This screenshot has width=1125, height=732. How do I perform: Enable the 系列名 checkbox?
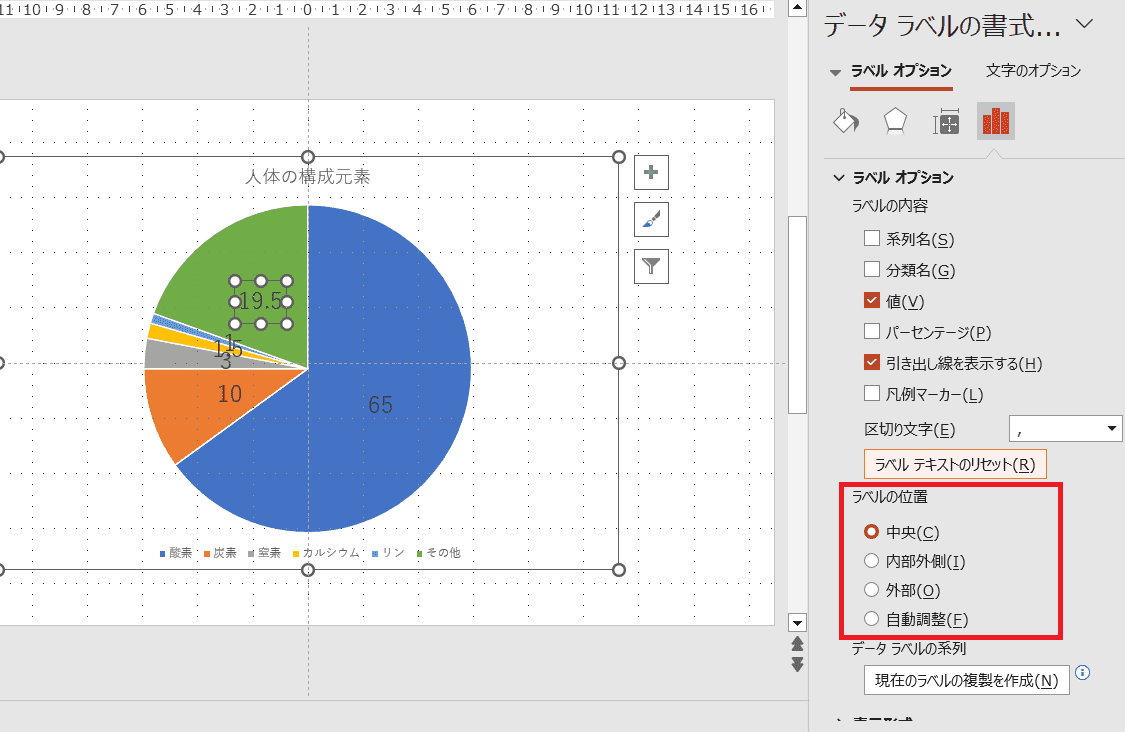point(872,239)
